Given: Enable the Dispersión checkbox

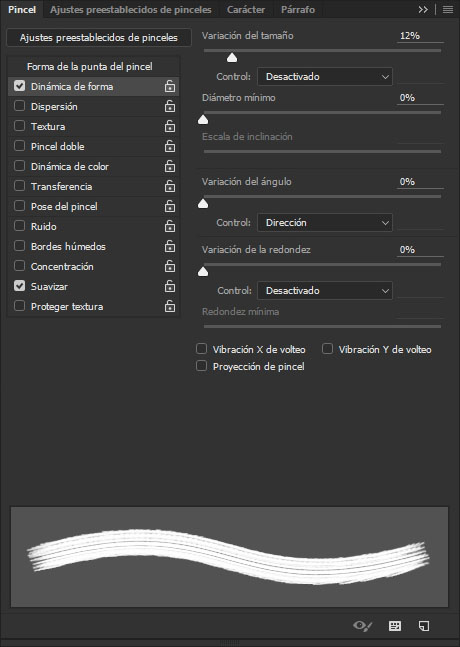Looking at the screenshot, I should (x=19, y=106).
